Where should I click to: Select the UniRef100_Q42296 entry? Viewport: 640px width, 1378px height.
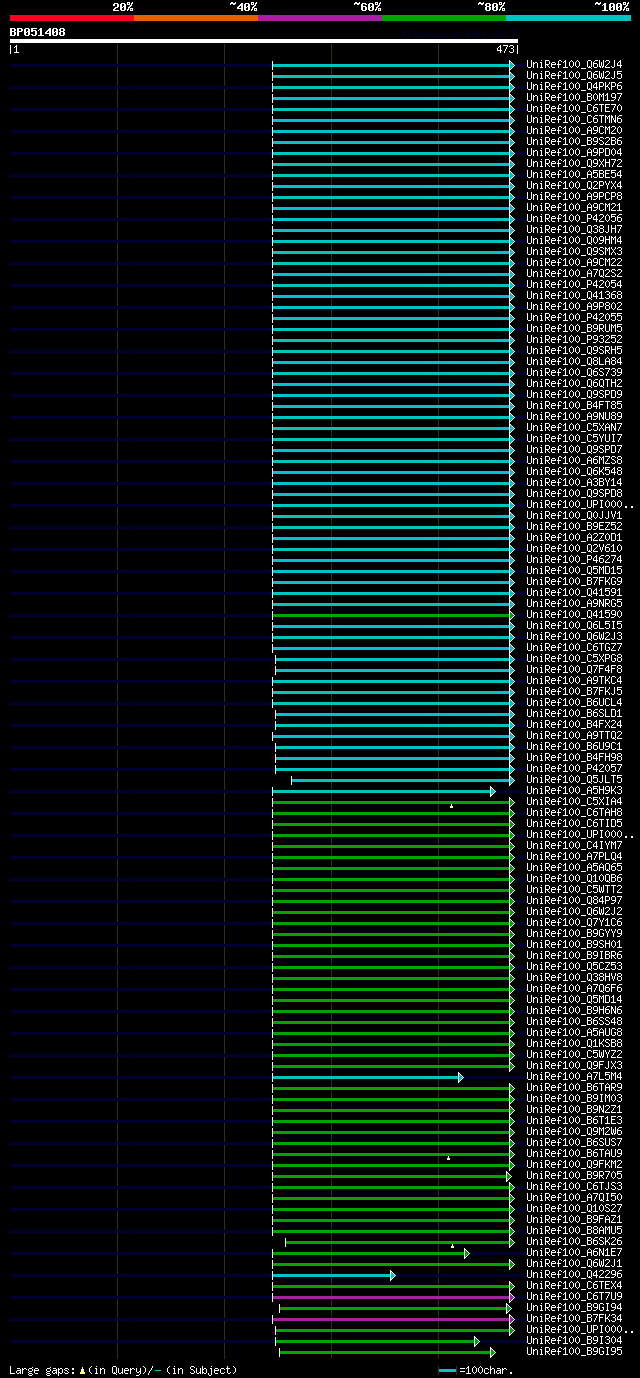(574, 1274)
